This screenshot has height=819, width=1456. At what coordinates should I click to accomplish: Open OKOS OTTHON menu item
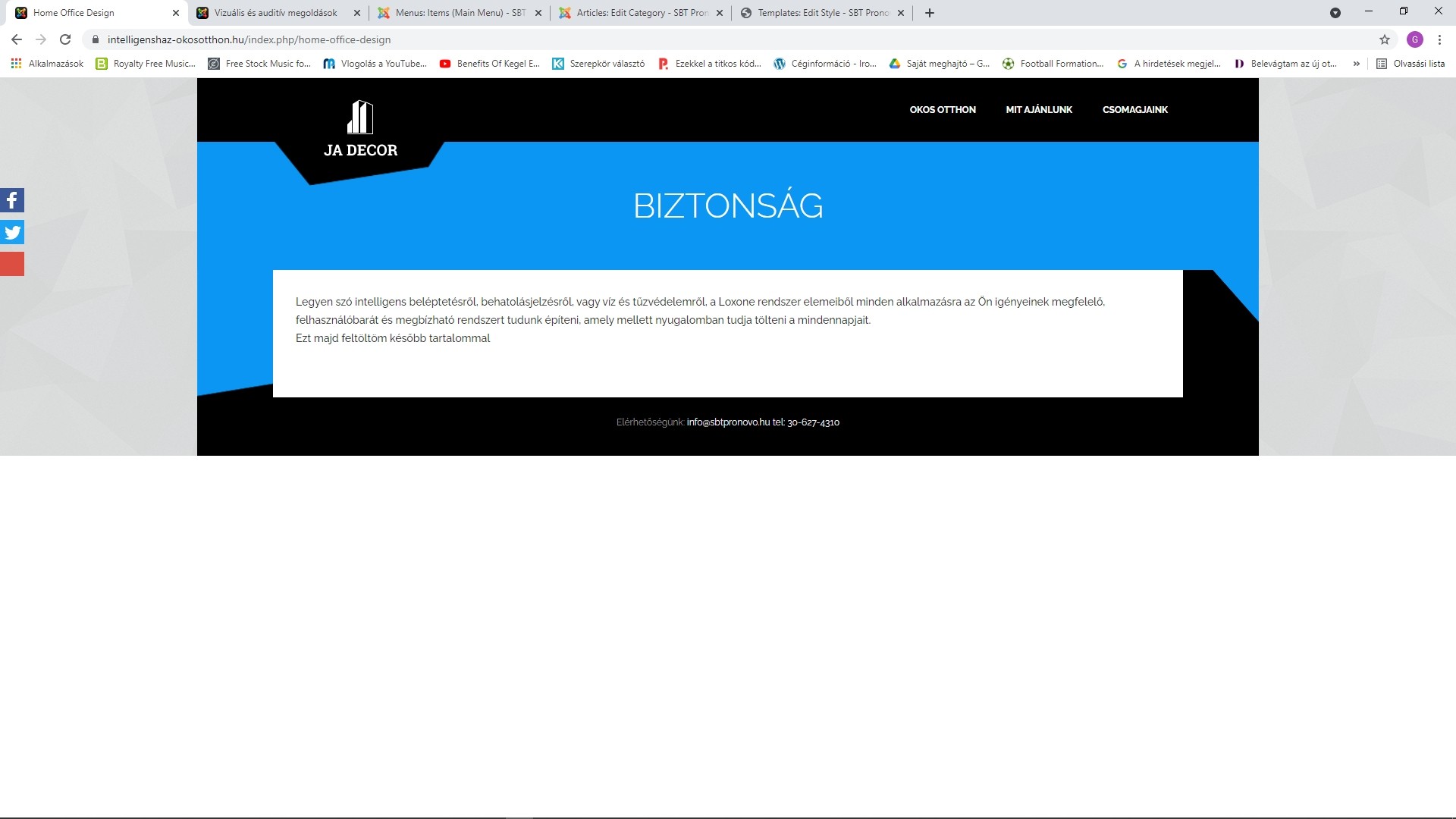[943, 110]
